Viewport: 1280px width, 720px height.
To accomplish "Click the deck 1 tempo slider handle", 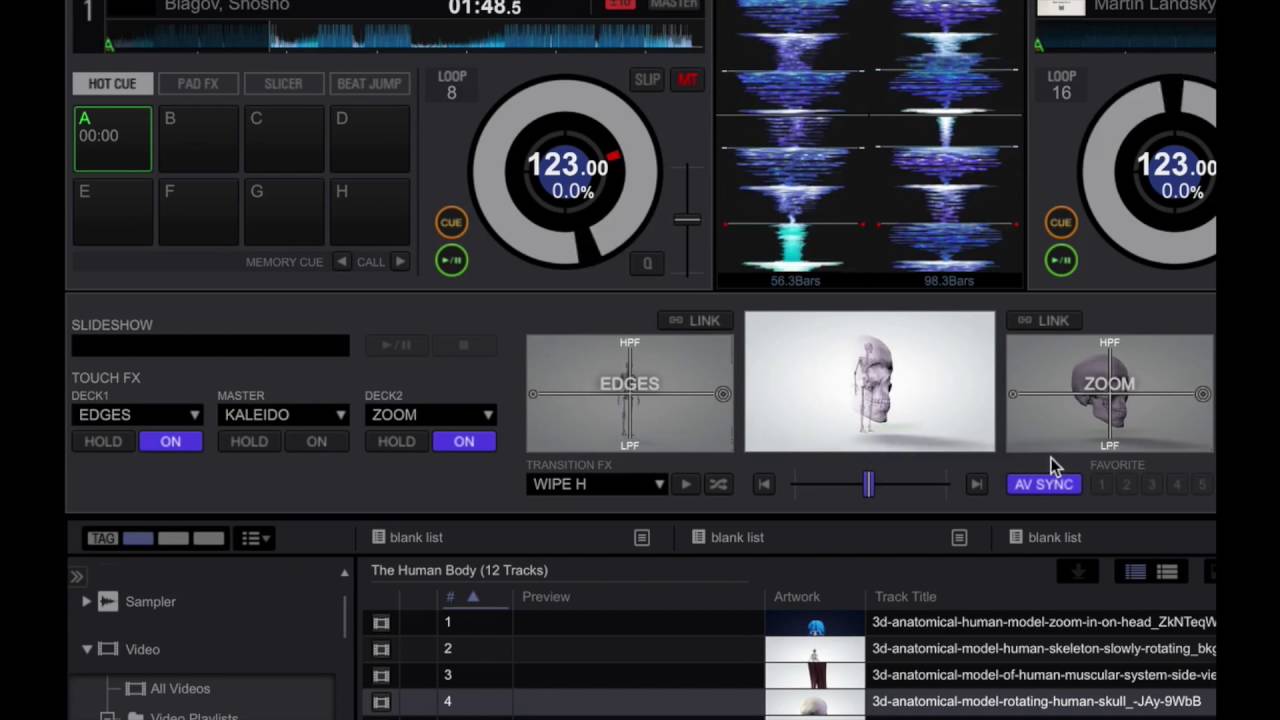I will coord(687,219).
